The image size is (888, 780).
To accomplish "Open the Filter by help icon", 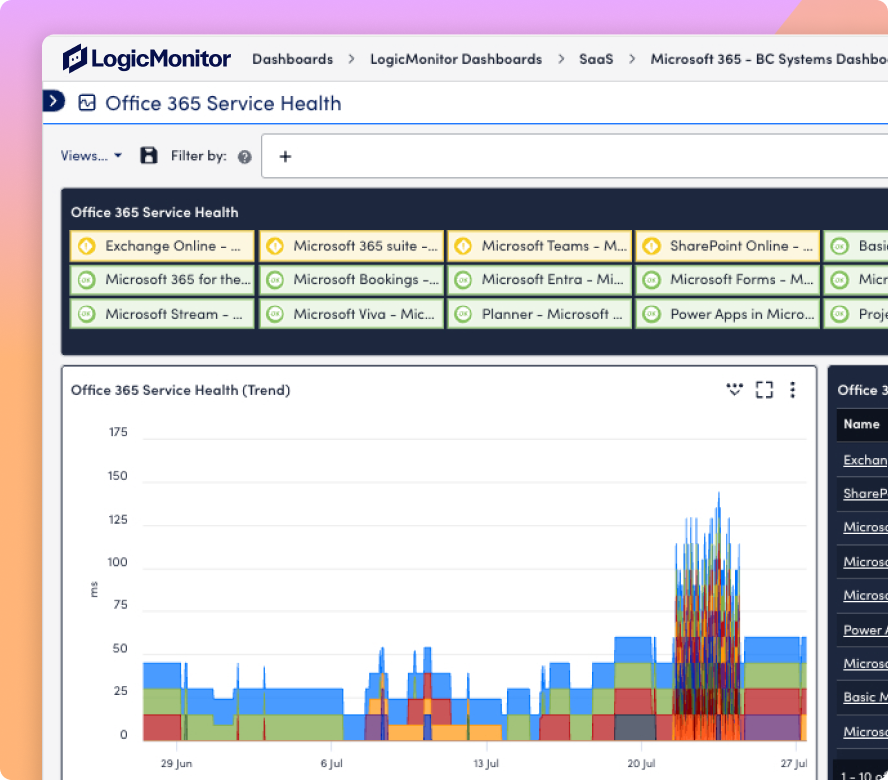I will click(x=245, y=157).
